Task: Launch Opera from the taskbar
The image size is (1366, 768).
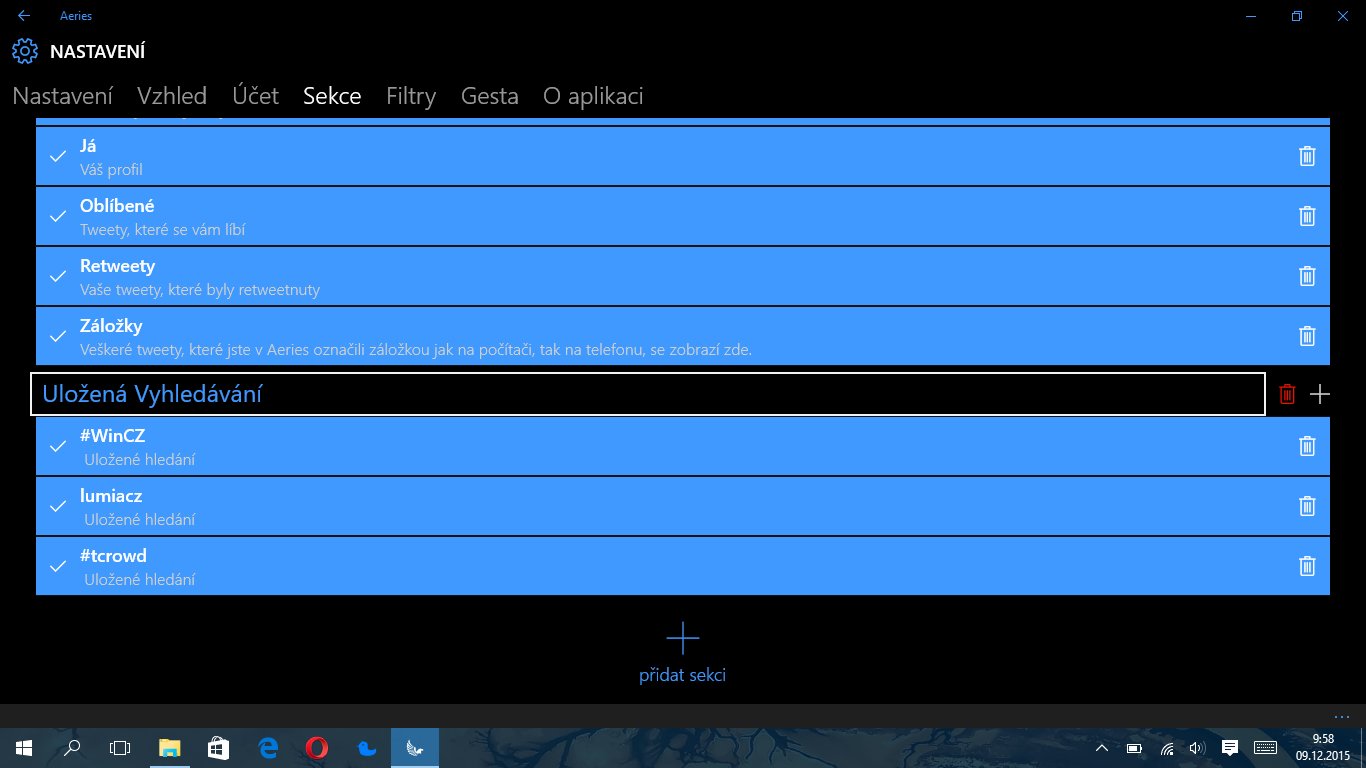Action: coord(316,748)
